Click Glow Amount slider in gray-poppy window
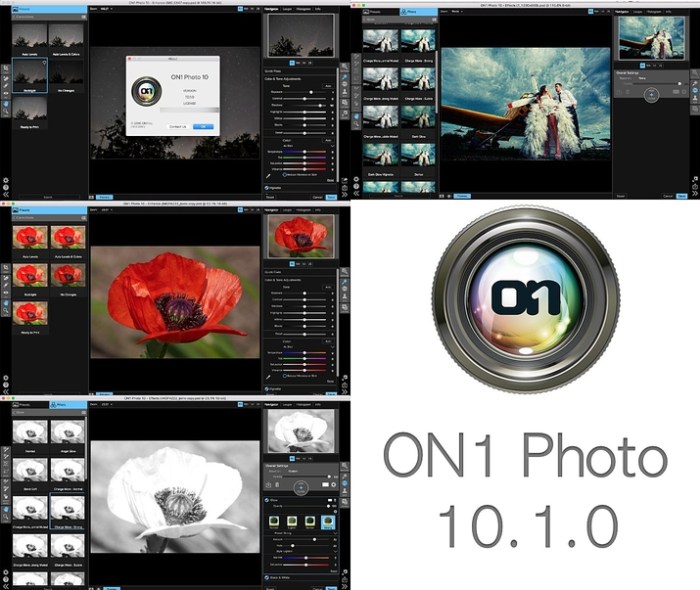Screen dimensions: 700x590 305,539
